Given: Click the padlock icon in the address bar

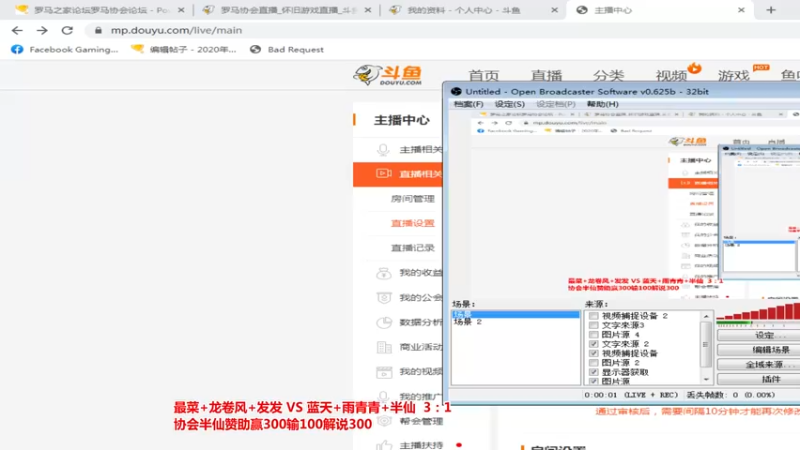Looking at the screenshot, I should click(x=98, y=31).
